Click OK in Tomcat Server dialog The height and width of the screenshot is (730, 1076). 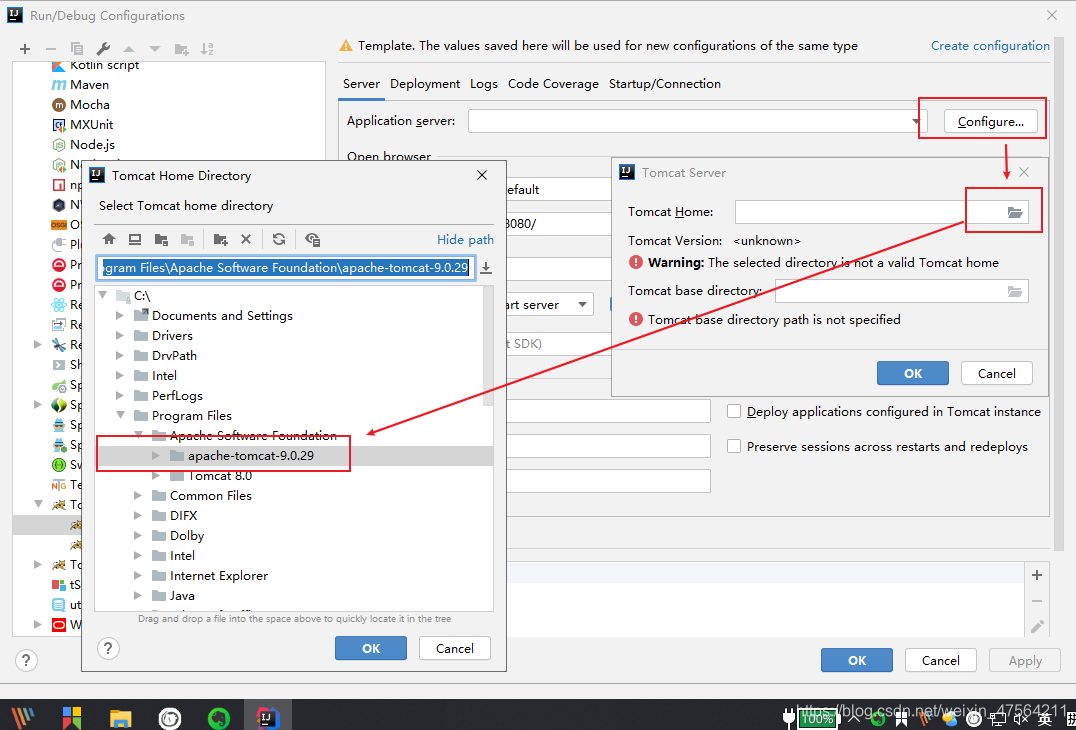pos(913,373)
